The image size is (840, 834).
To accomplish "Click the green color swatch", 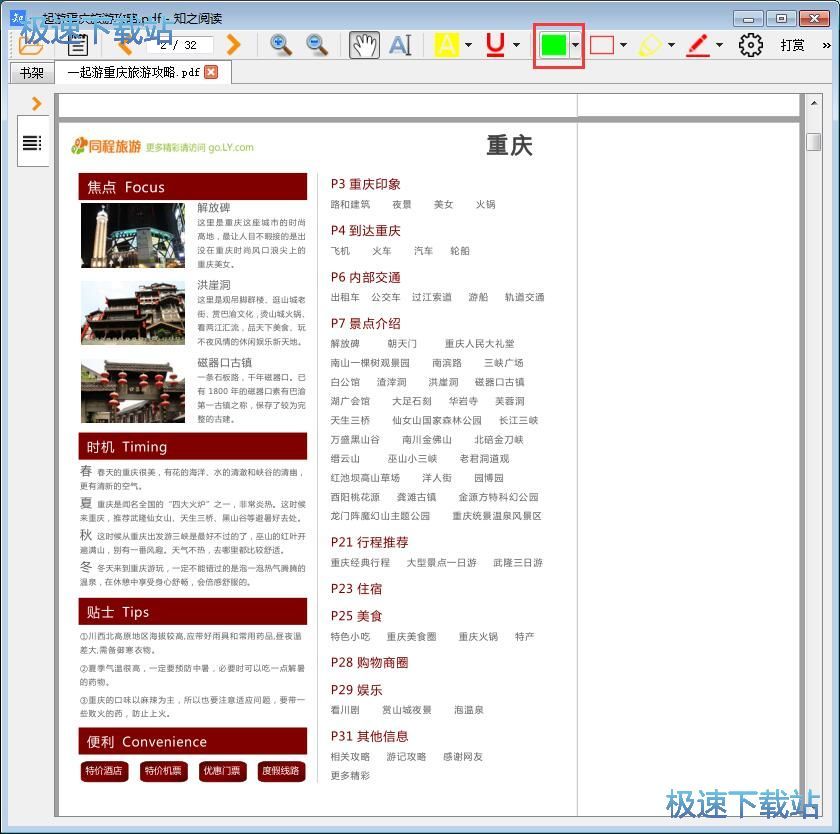I will click(x=553, y=45).
